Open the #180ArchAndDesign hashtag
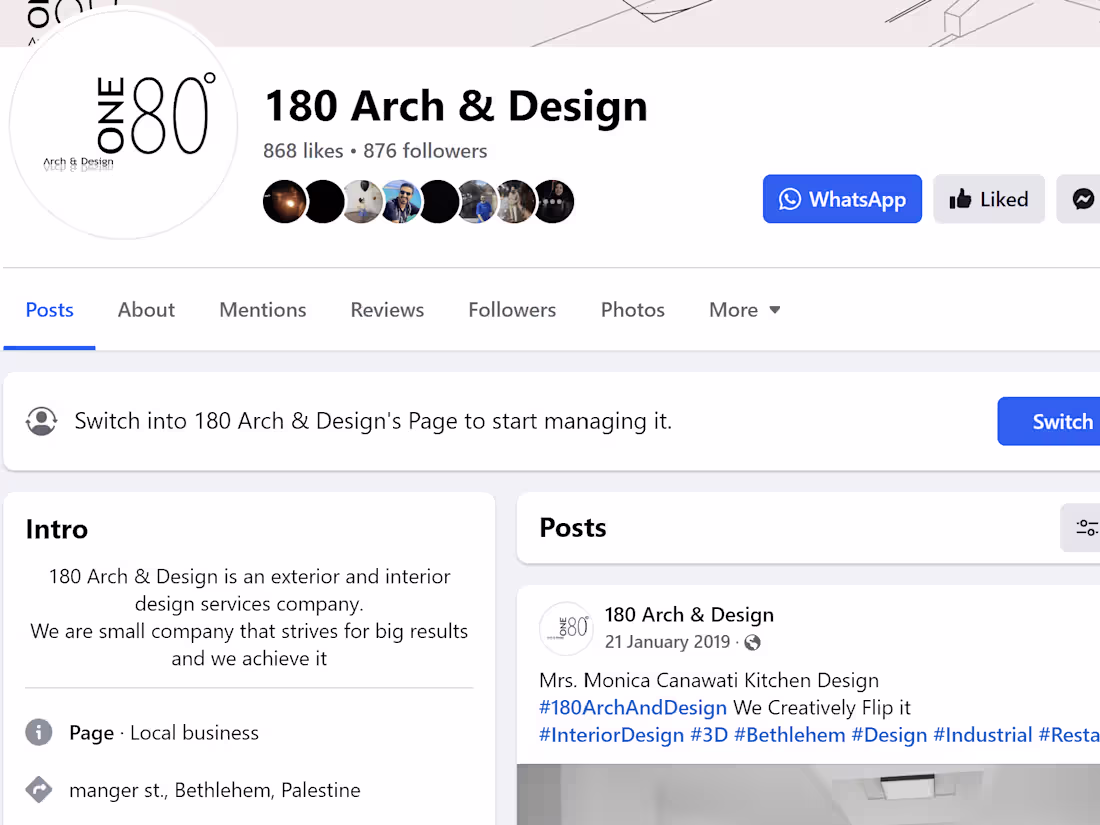Screen dimensions: 1100x825 coord(633,707)
